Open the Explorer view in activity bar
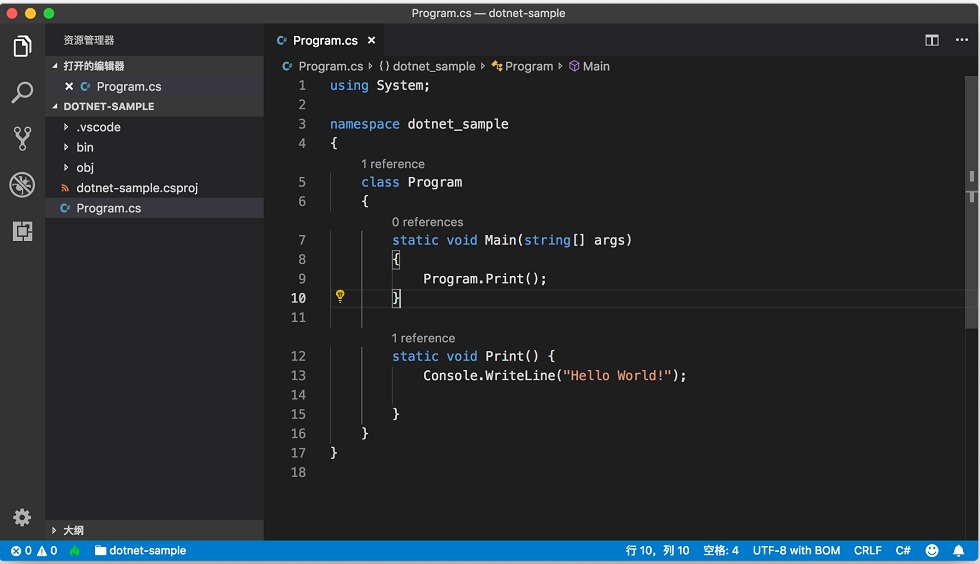The width and height of the screenshot is (980, 564). point(22,46)
